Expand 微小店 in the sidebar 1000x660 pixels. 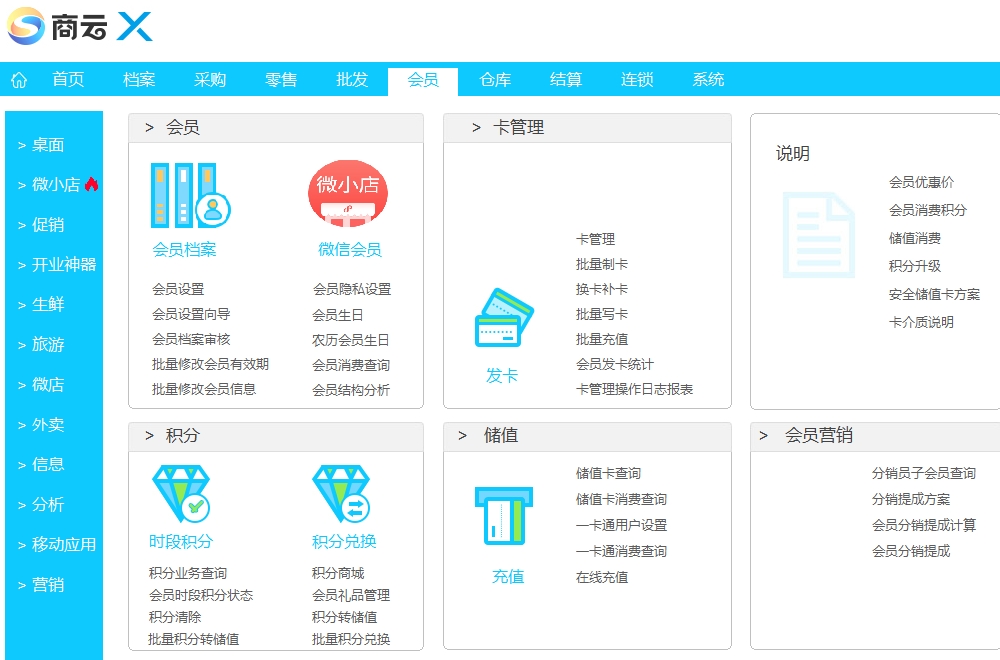(49, 185)
